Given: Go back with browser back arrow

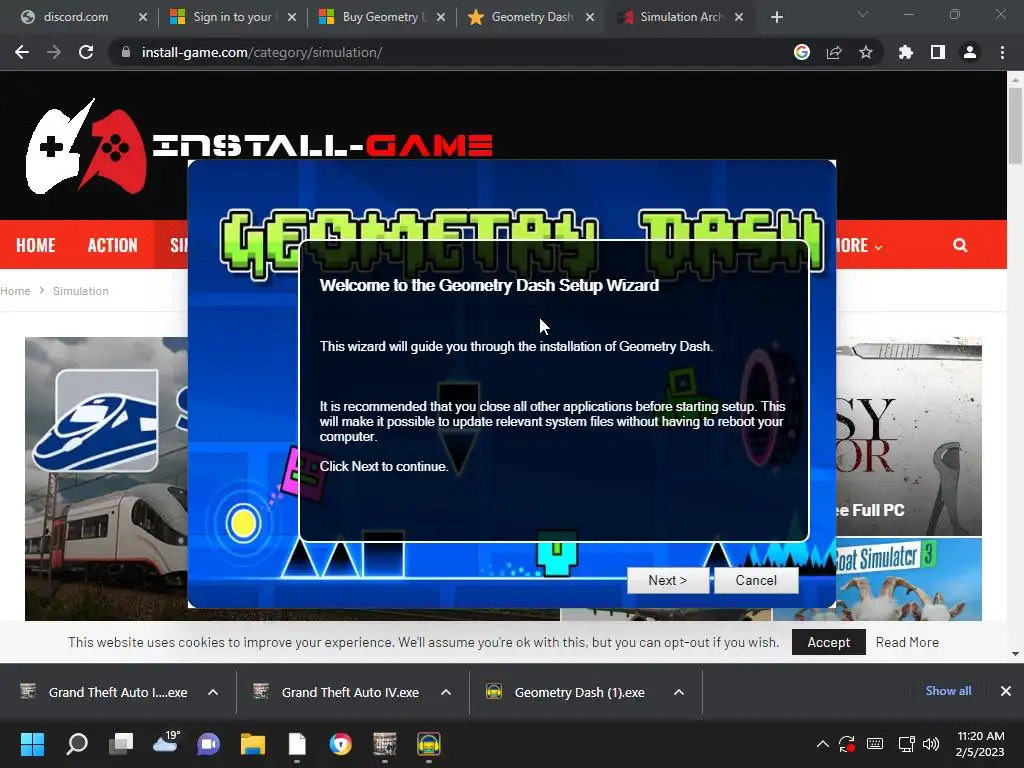Looking at the screenshot, I should pyautogui.click(x=22, y=52).
